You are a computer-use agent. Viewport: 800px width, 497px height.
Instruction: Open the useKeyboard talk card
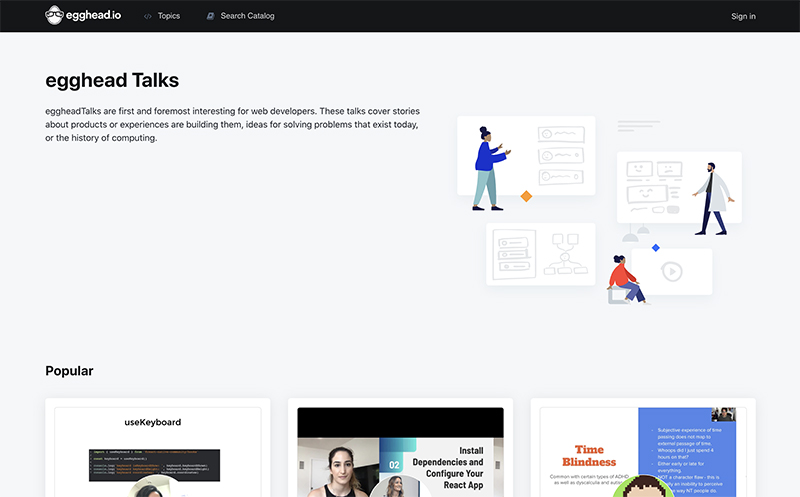(x=158, y=448)
